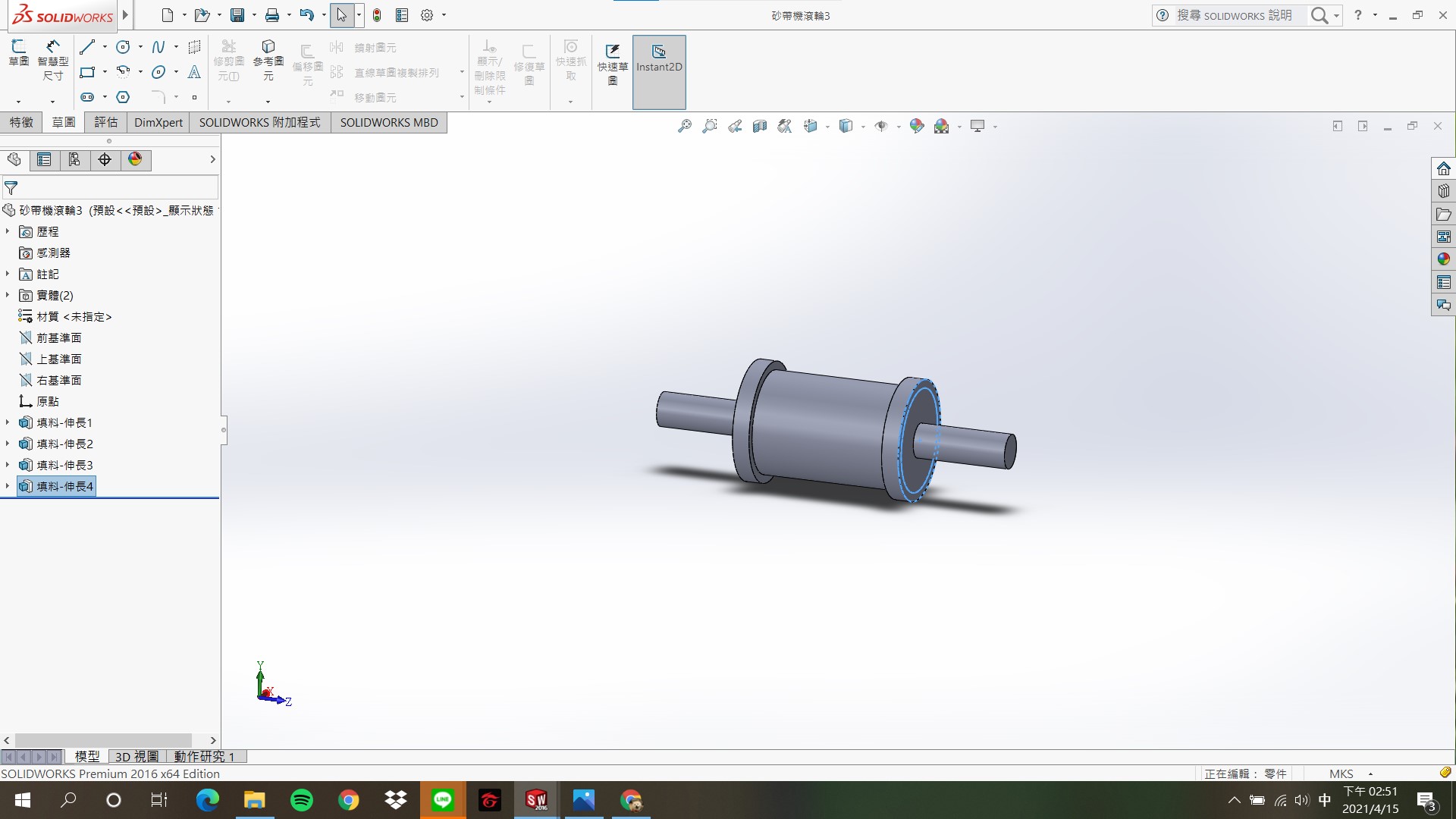Click the feature tree filter field
Viewport: 1456px width, 819px height.
[x=111, y=187]
